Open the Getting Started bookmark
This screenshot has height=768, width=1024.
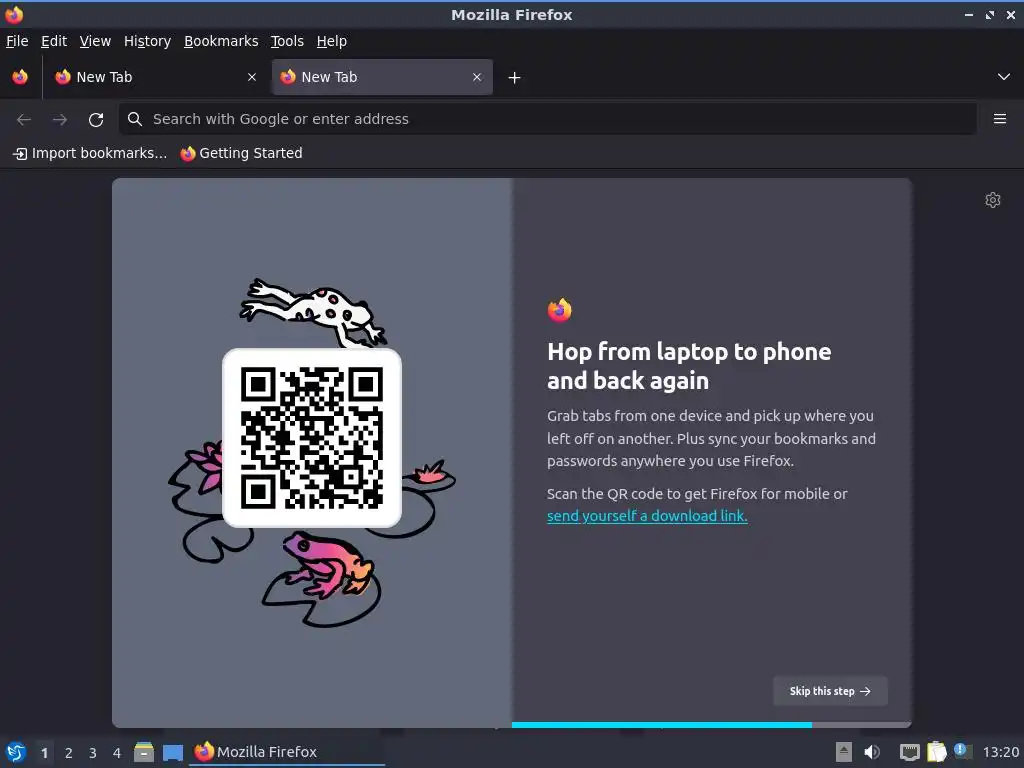click(242, 153)
